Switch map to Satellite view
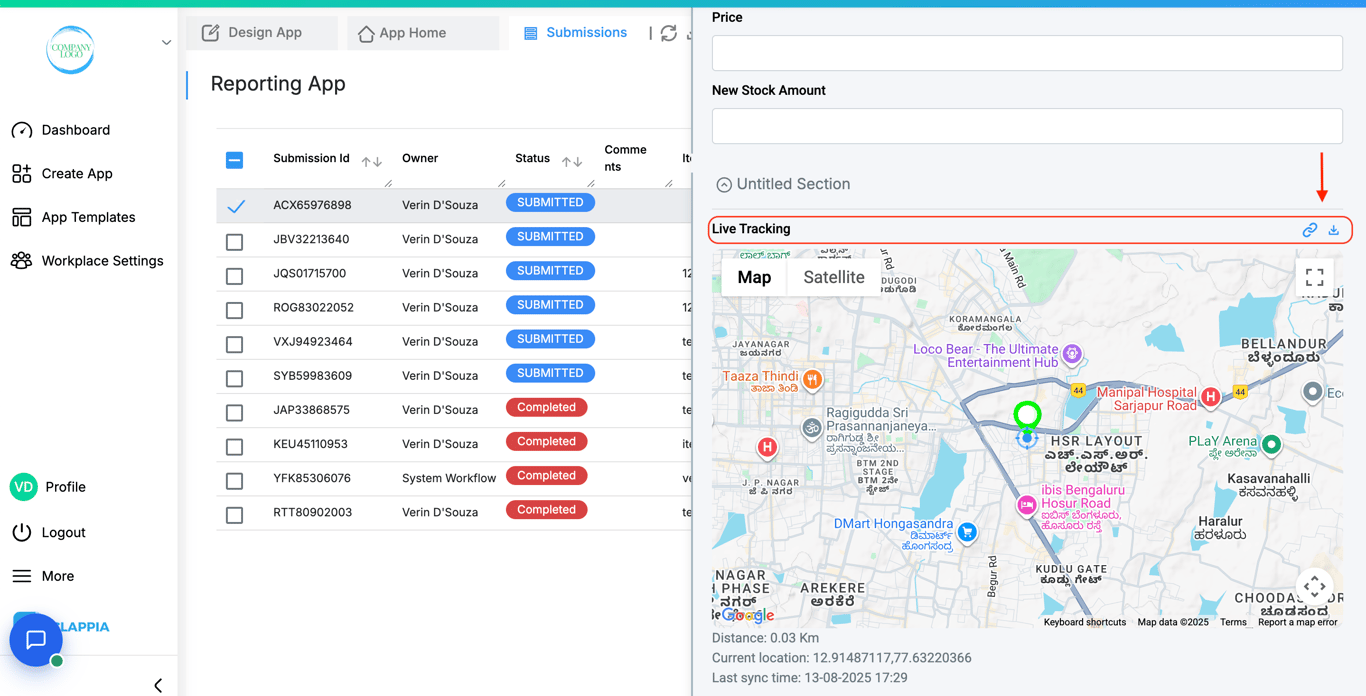The height and width of the screenshot is (696, 1366). point(833,278)
